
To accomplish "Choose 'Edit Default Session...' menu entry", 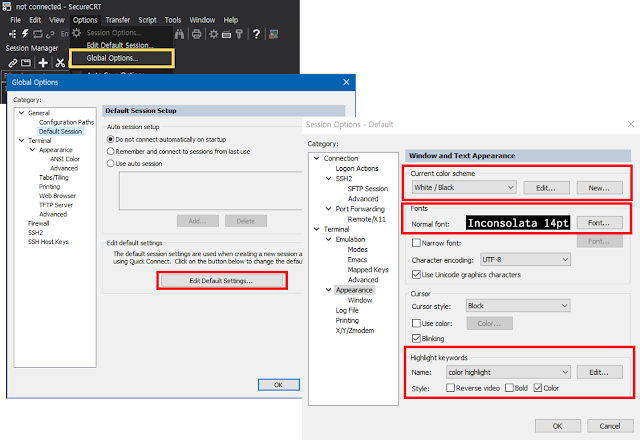I will [x=120, y=45].
